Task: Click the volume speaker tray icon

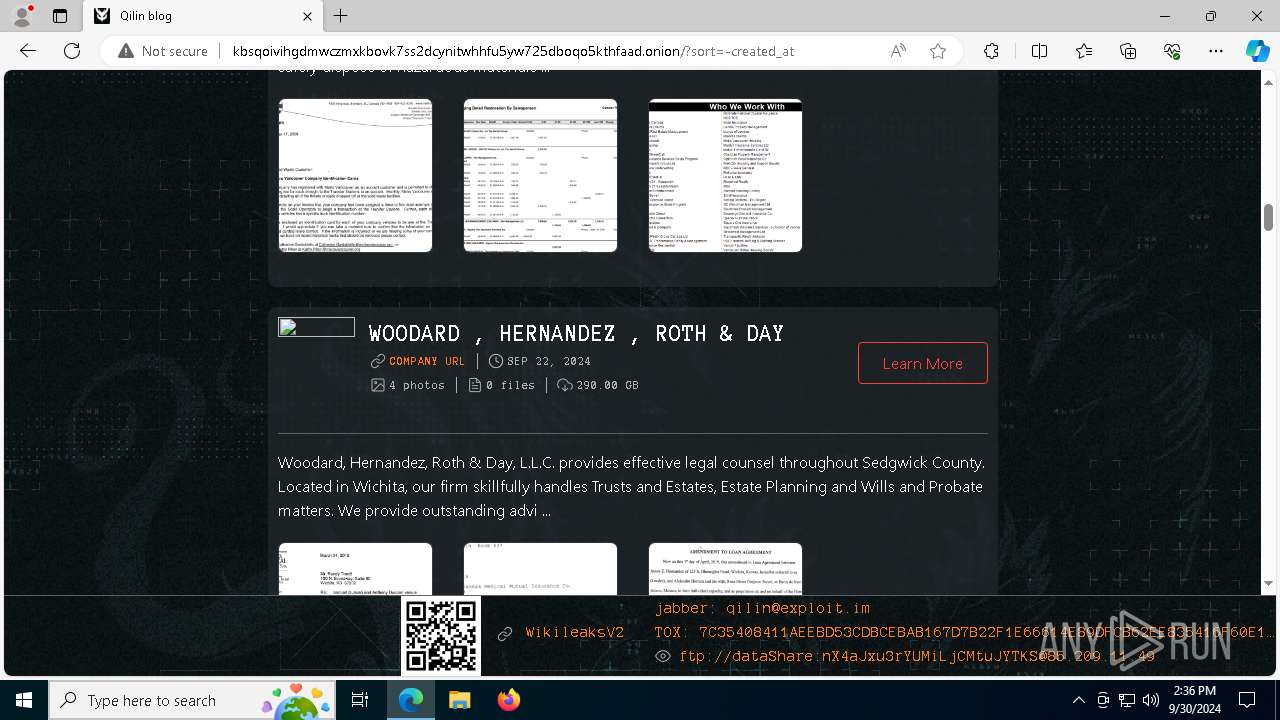Action: (x=1151, y=700)
